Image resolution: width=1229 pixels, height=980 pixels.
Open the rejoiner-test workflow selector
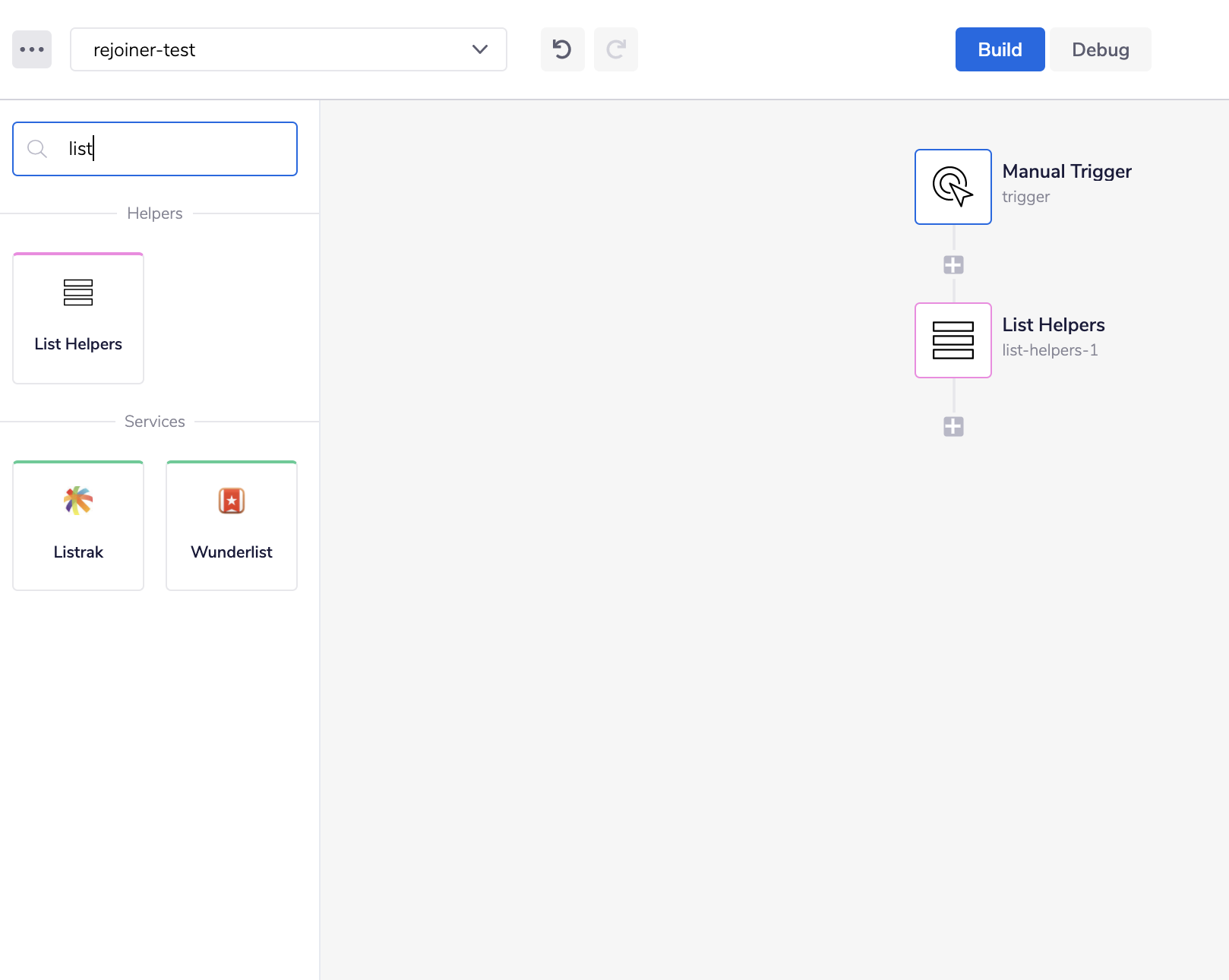tap(289, 49)
